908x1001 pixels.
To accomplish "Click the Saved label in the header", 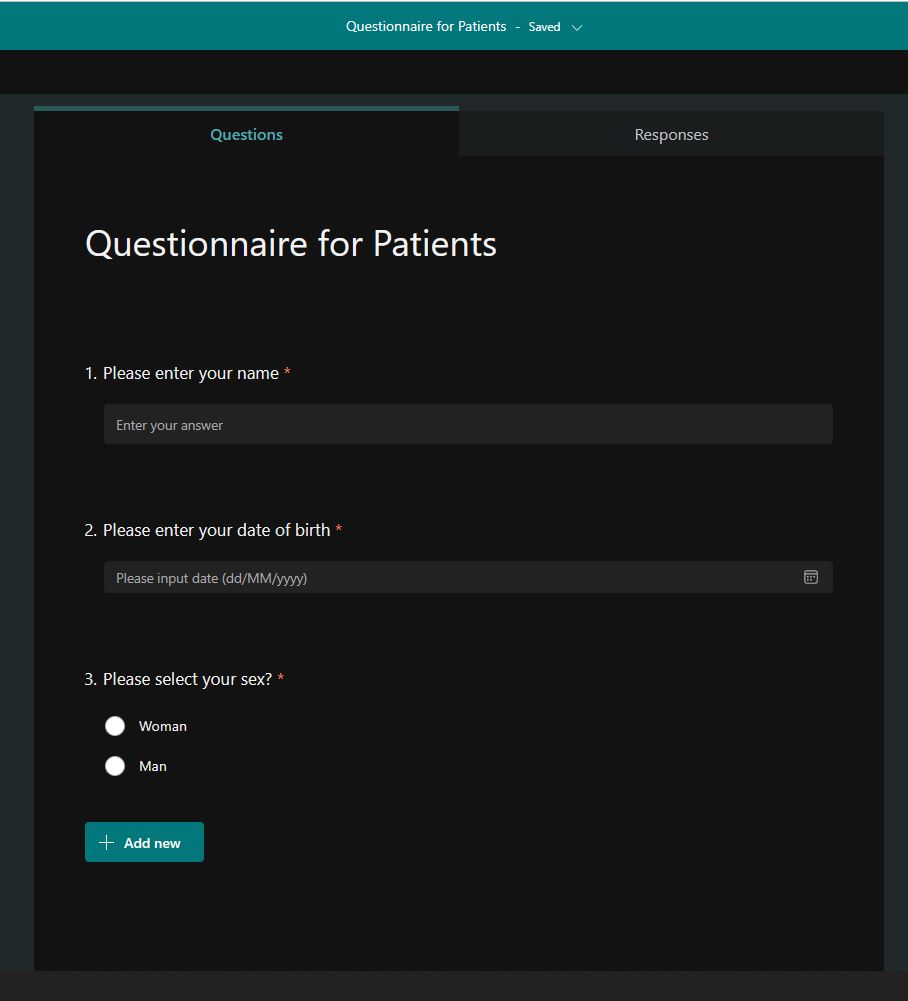I will [544, 27].
